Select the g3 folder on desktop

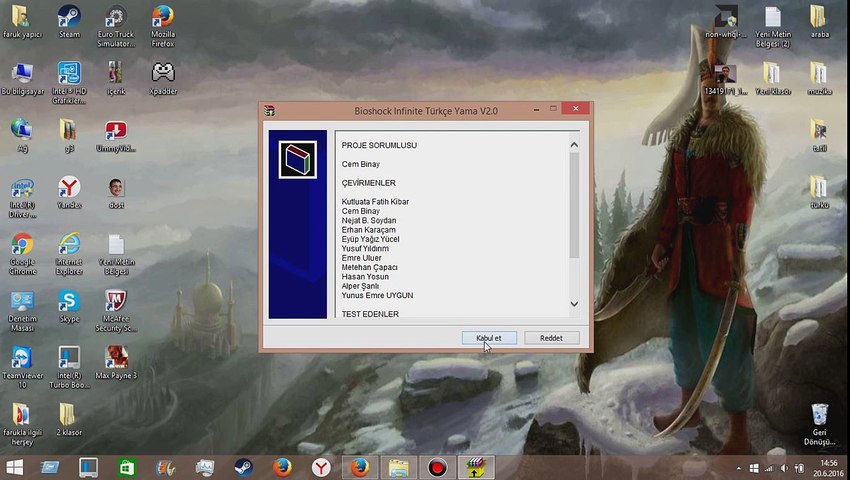tap(69, 136)
